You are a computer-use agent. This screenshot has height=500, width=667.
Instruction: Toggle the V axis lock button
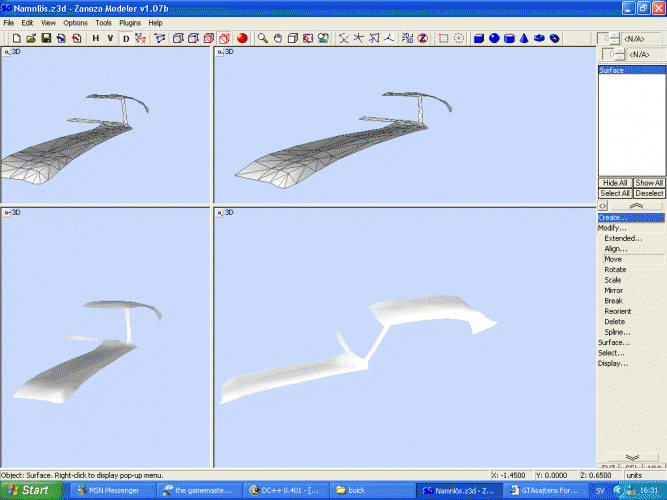tap(110, 38)
